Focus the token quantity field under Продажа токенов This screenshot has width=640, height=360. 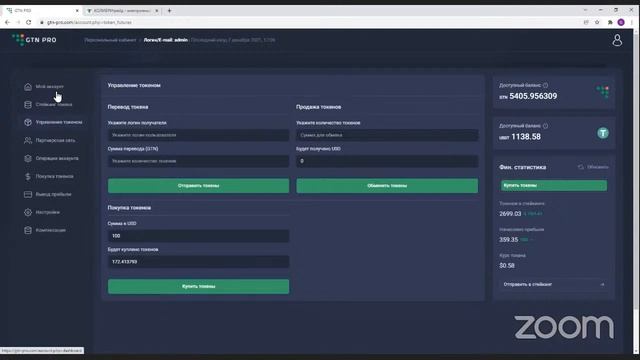387,135
